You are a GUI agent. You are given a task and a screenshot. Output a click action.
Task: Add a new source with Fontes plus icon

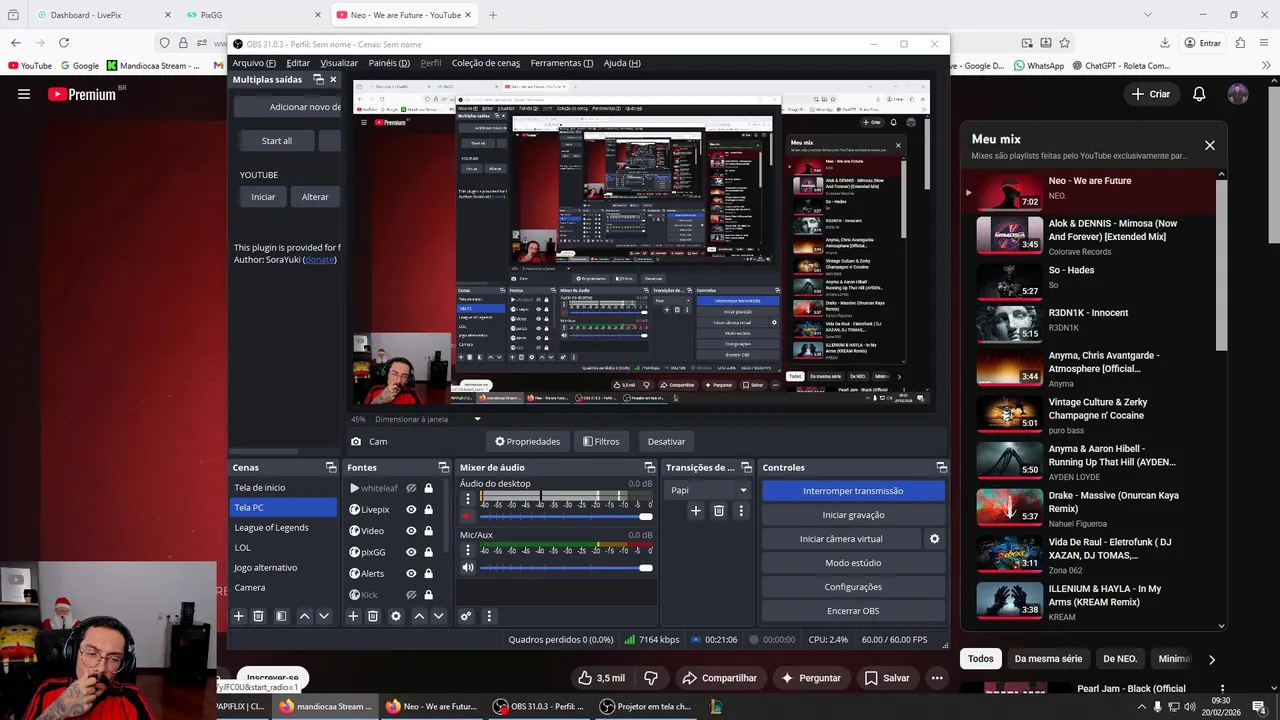point(353,616)
